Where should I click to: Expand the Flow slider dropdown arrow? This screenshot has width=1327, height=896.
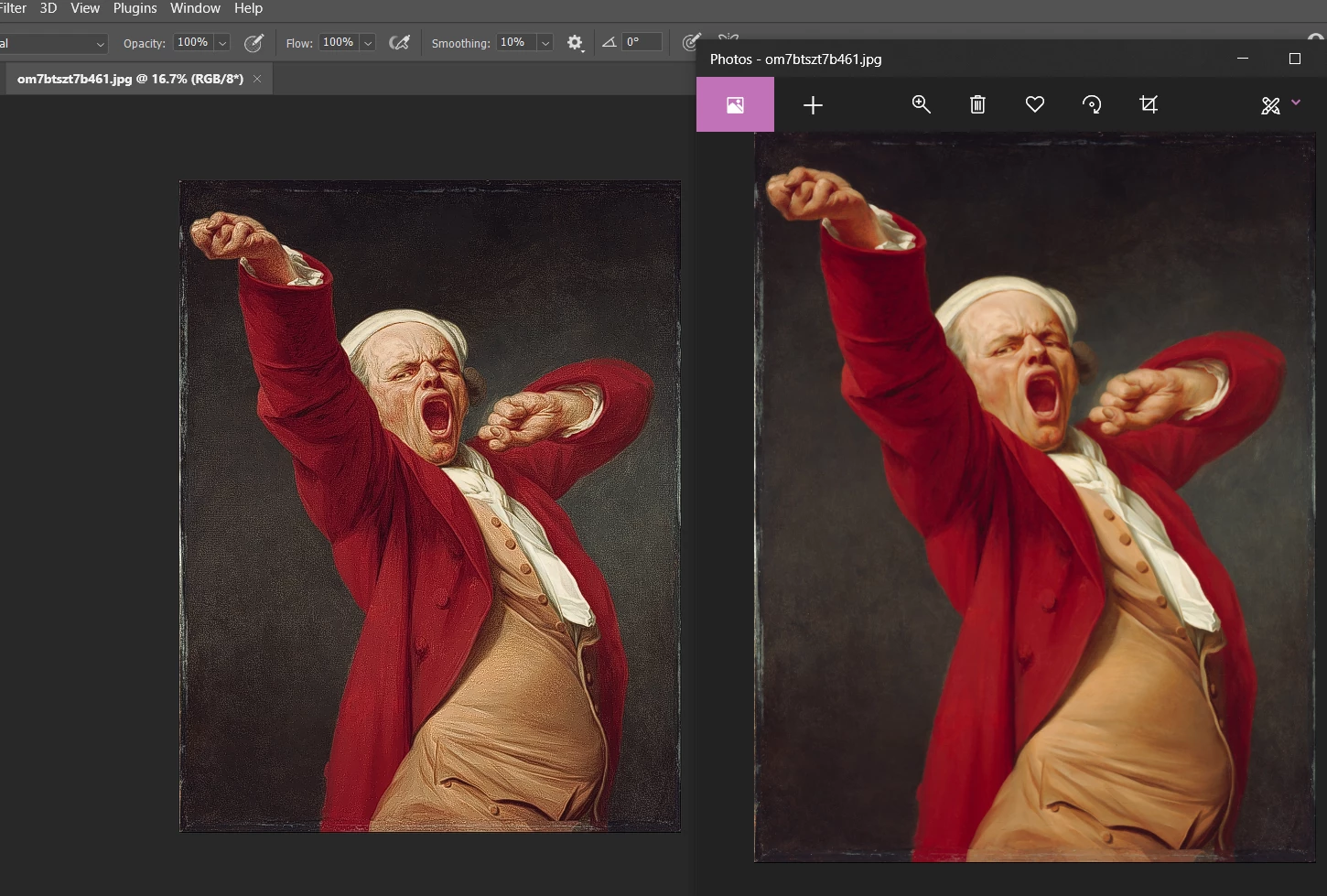pos(368,43)
